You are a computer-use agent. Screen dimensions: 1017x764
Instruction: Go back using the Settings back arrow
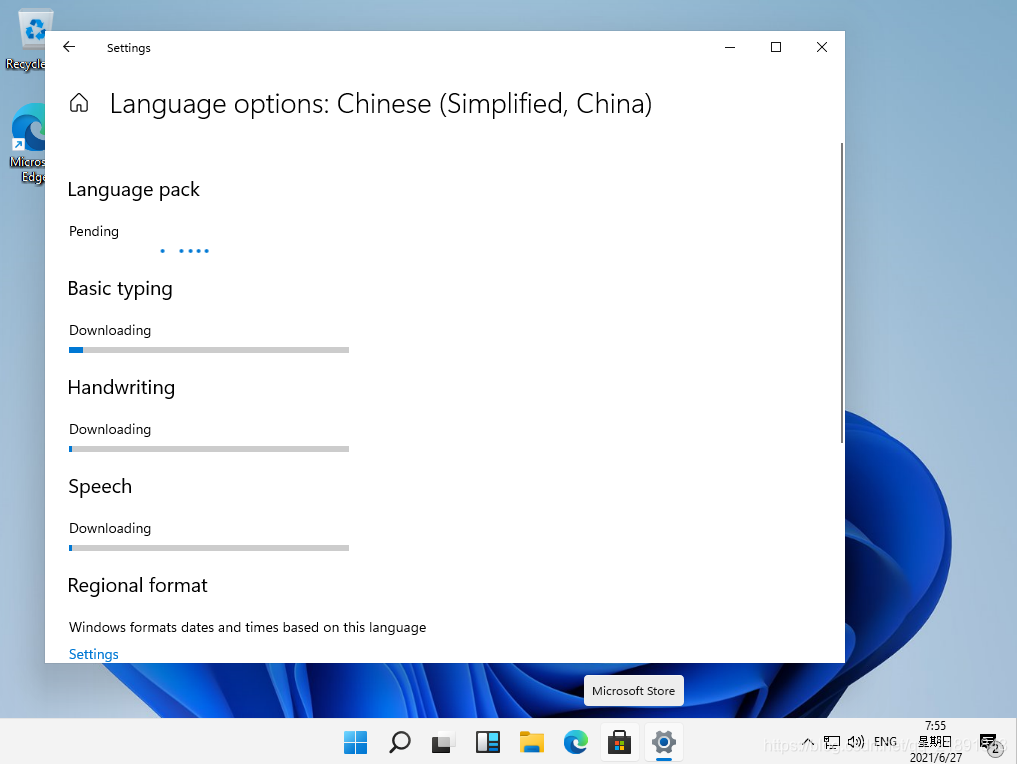69,47
